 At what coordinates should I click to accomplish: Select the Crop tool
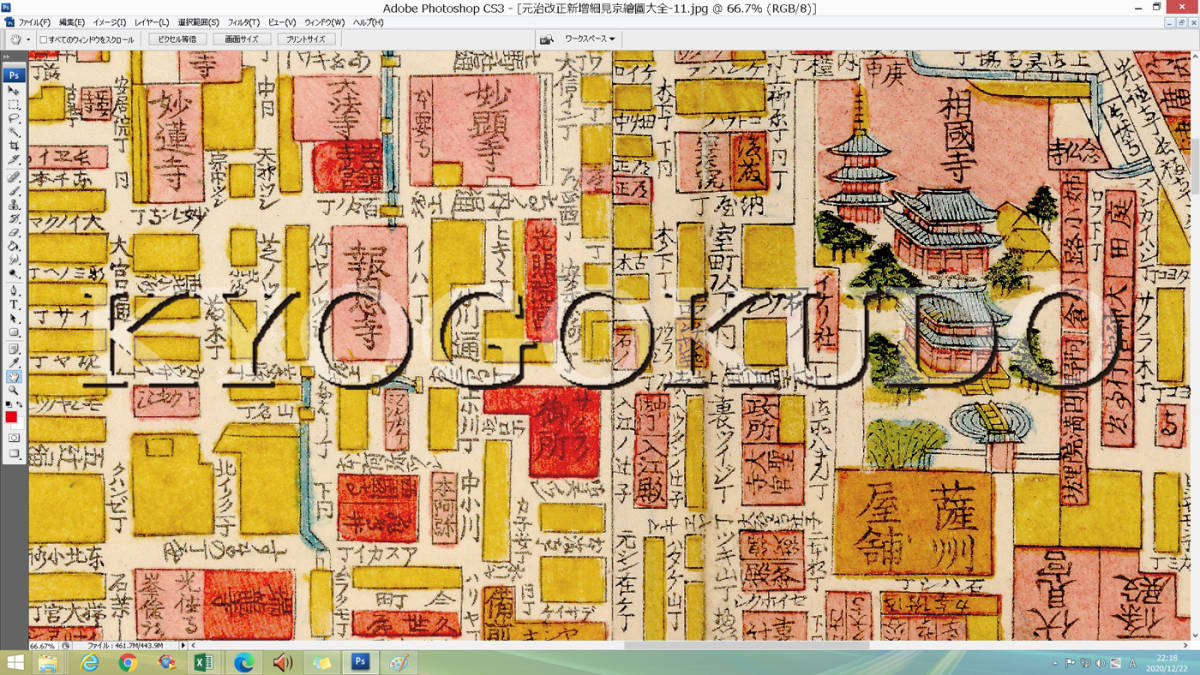[x=13, y=145]
